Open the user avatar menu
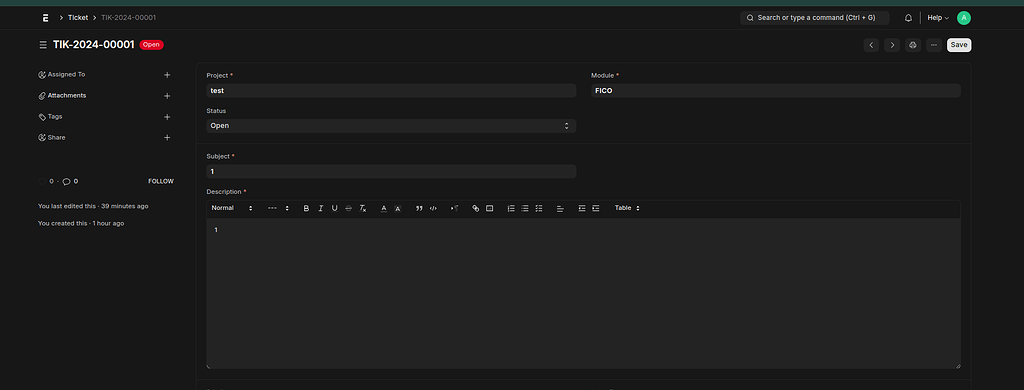The height and width of the screenshot is (390, 1024). [963, 18]
